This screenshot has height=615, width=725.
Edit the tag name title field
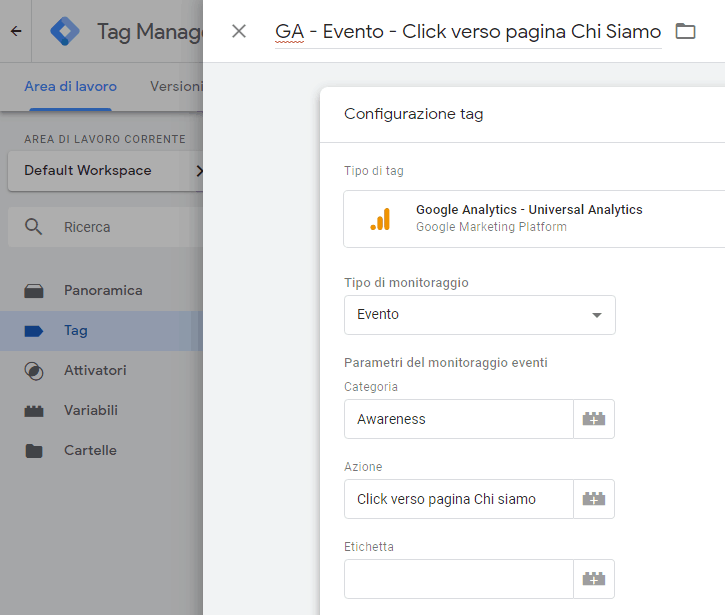coord(468,31)
